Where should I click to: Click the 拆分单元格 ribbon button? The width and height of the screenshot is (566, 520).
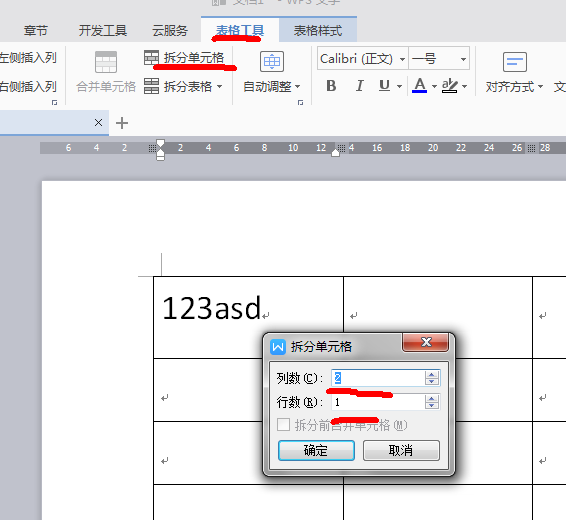184,58
